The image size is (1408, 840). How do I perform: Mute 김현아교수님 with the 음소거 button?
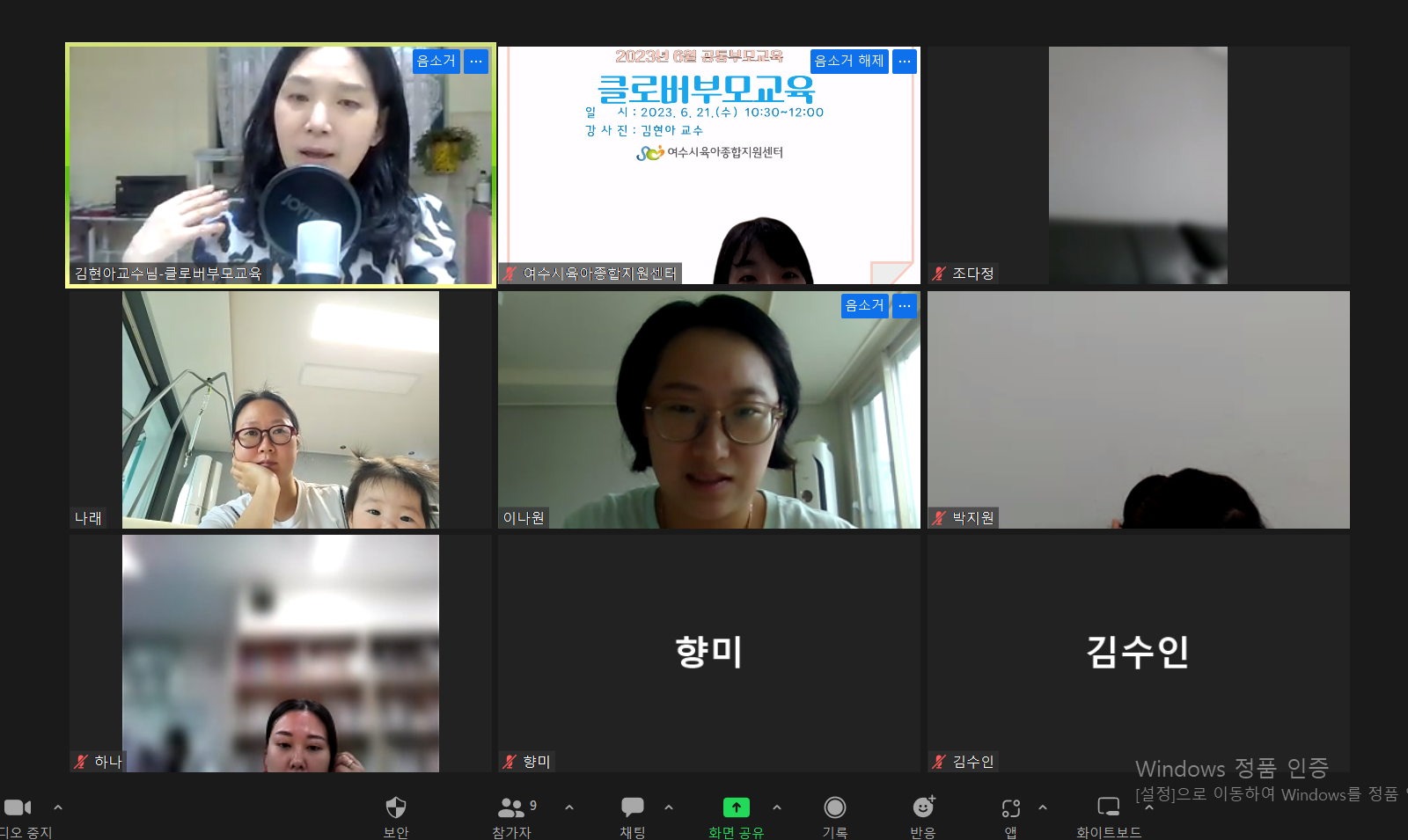point(436,61)
